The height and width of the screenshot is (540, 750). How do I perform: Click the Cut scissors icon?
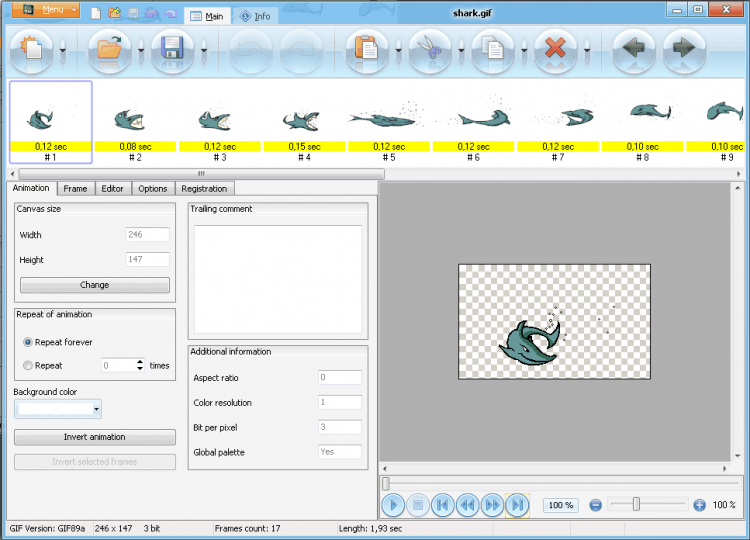pos(430,49)
